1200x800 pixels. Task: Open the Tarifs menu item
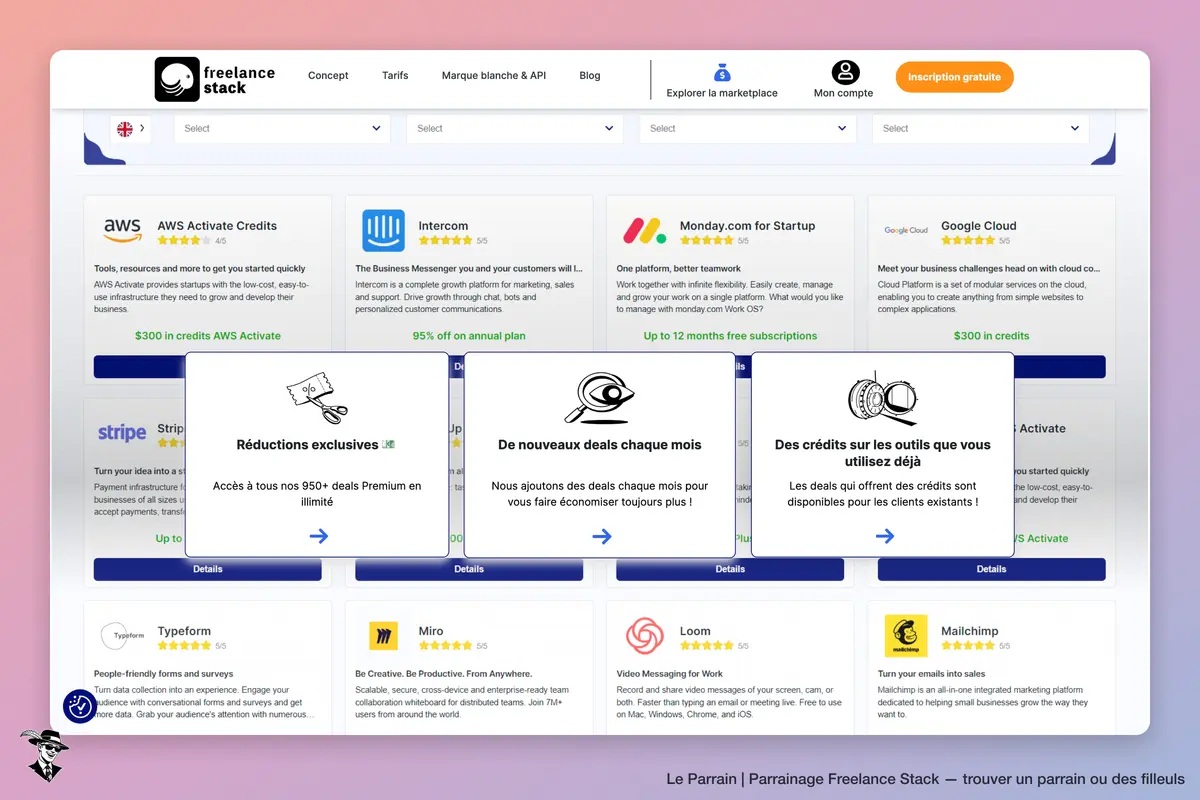click(395, 75)
